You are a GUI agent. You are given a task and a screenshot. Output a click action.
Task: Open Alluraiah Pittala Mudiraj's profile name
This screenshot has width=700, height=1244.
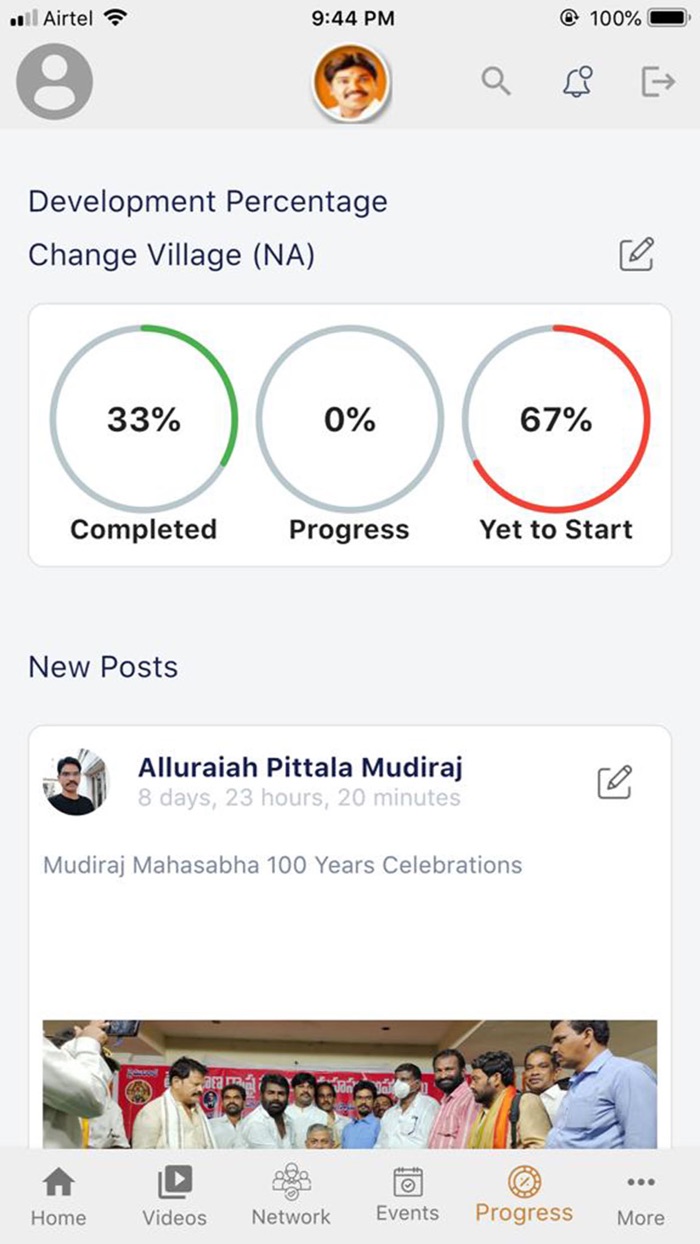pyautogui.click(x=300, y=768)
